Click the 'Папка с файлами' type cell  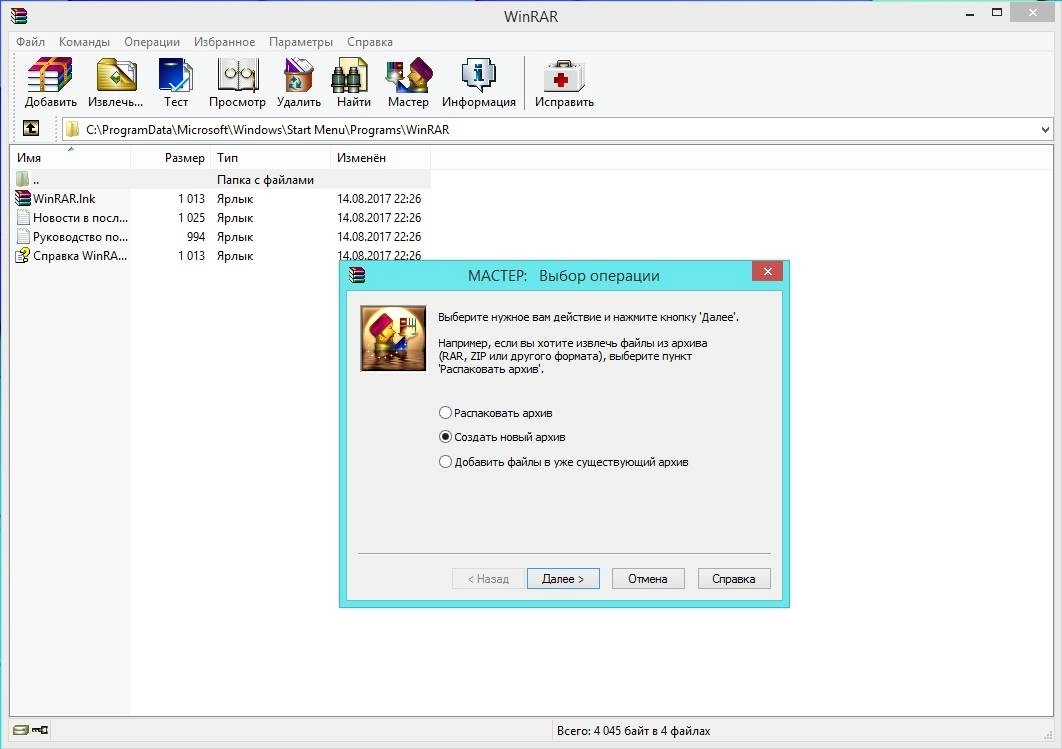click(266, 179)
